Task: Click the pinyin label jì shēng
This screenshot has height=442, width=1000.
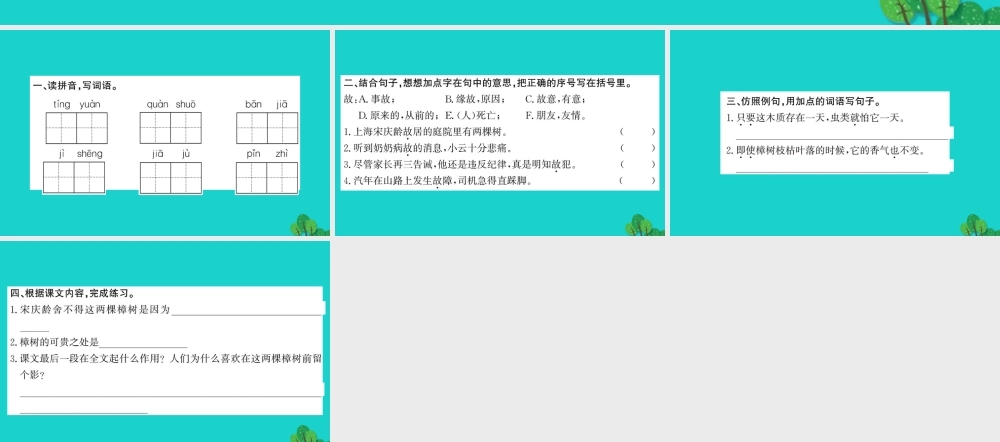Action: (x=80, y=154)
